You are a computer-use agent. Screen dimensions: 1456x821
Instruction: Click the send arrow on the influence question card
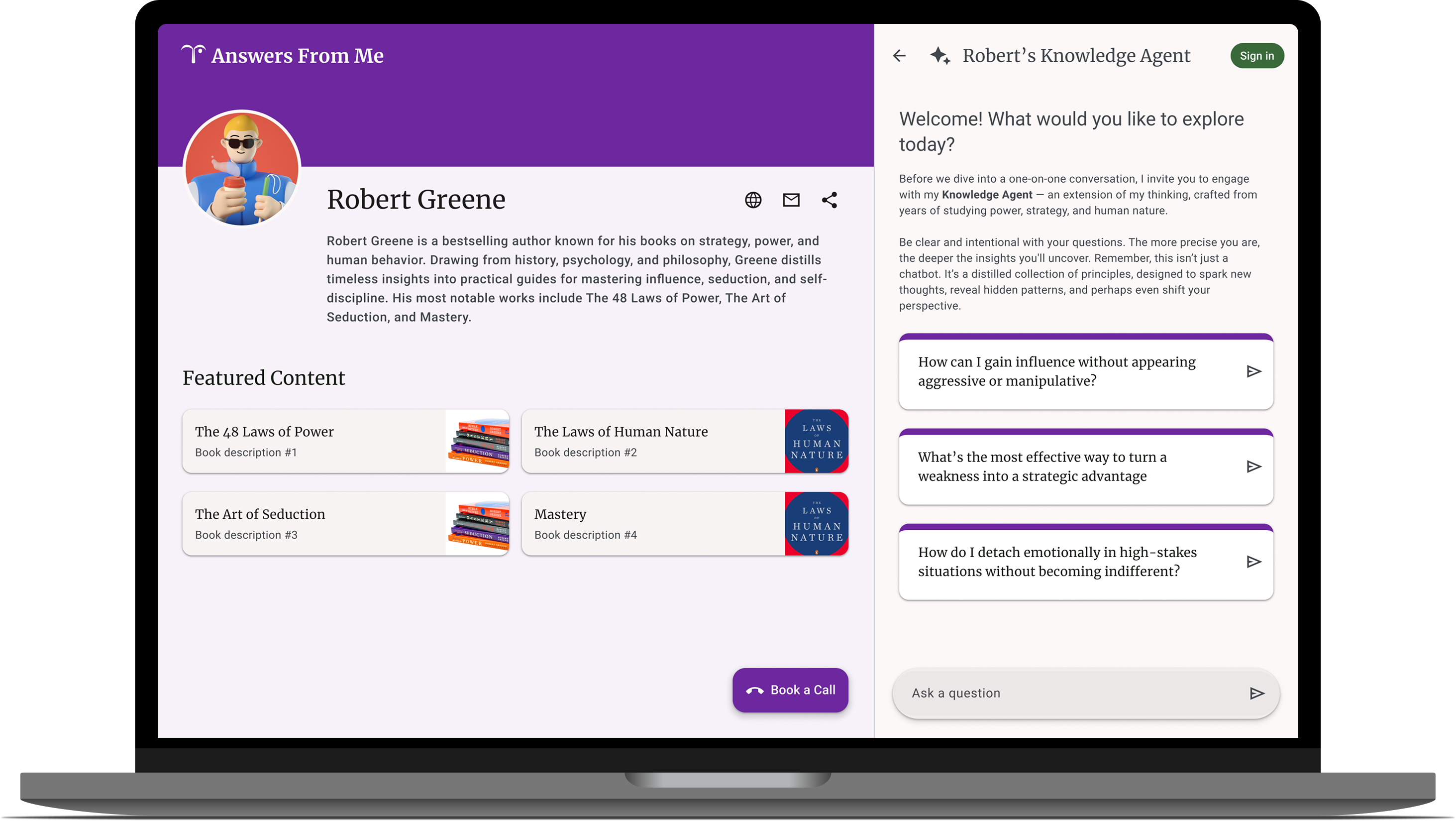(x=1253, y=371)
